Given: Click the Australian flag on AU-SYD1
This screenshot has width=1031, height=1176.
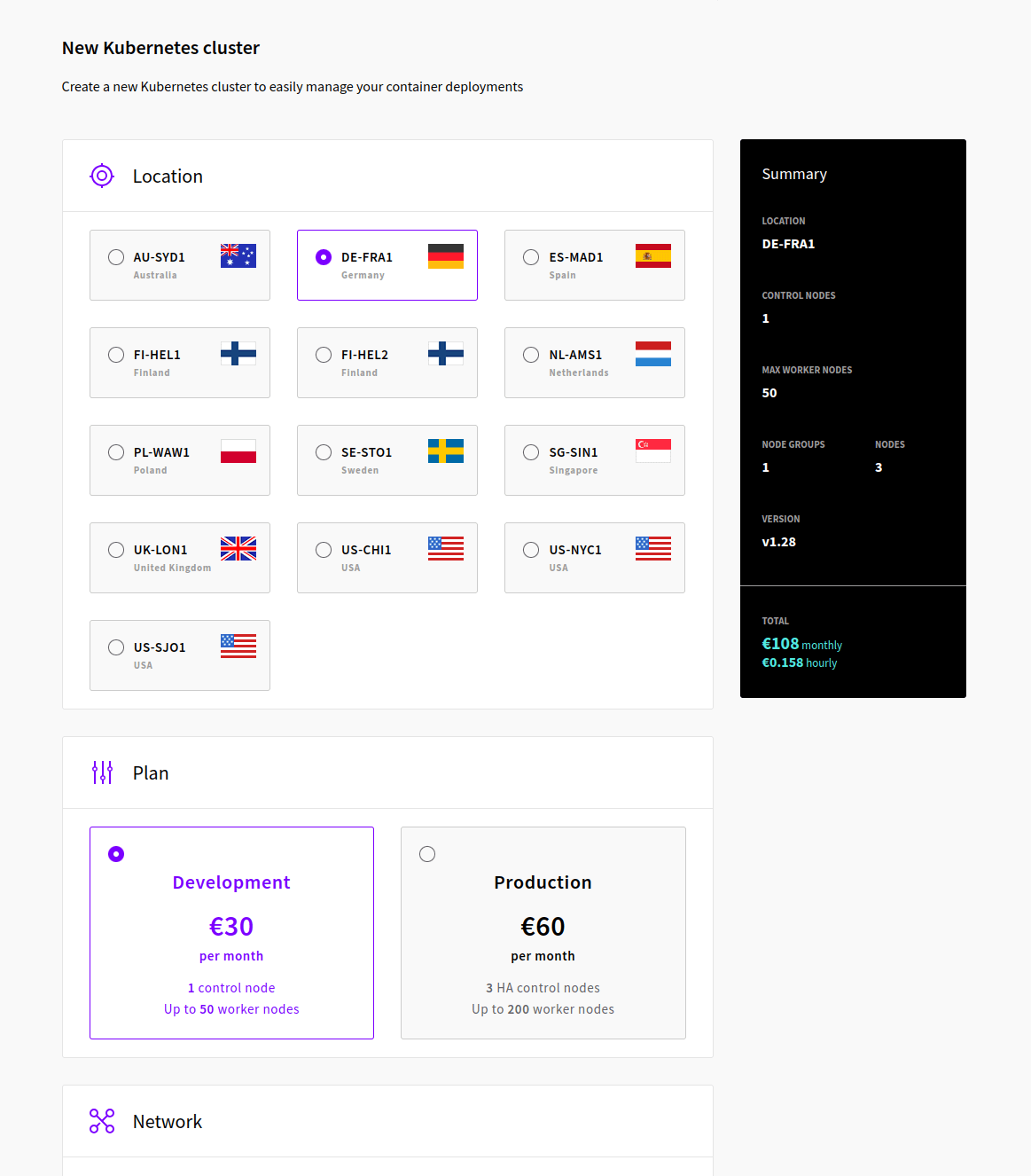Looking at the screenshot, I should [x=238, y=255].
